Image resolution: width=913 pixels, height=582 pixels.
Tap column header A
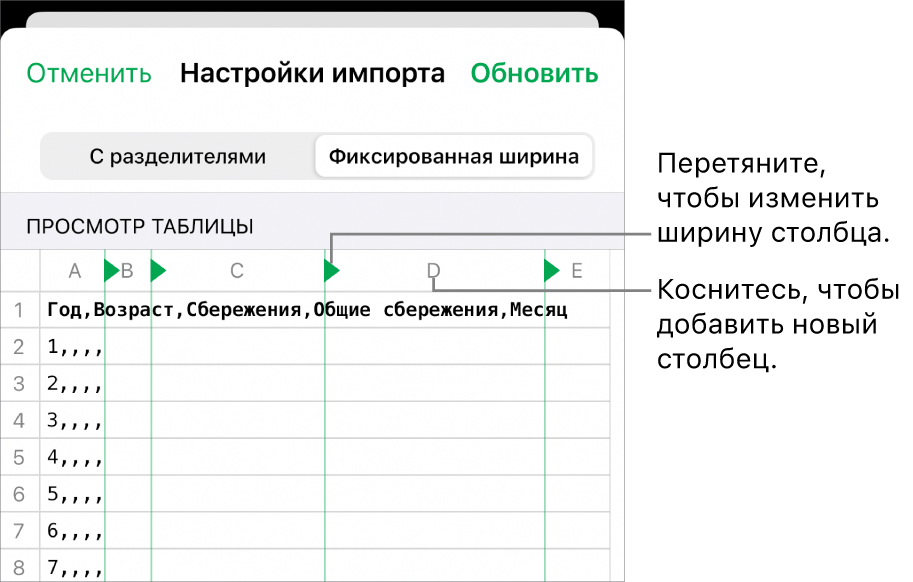click(75, 271)
